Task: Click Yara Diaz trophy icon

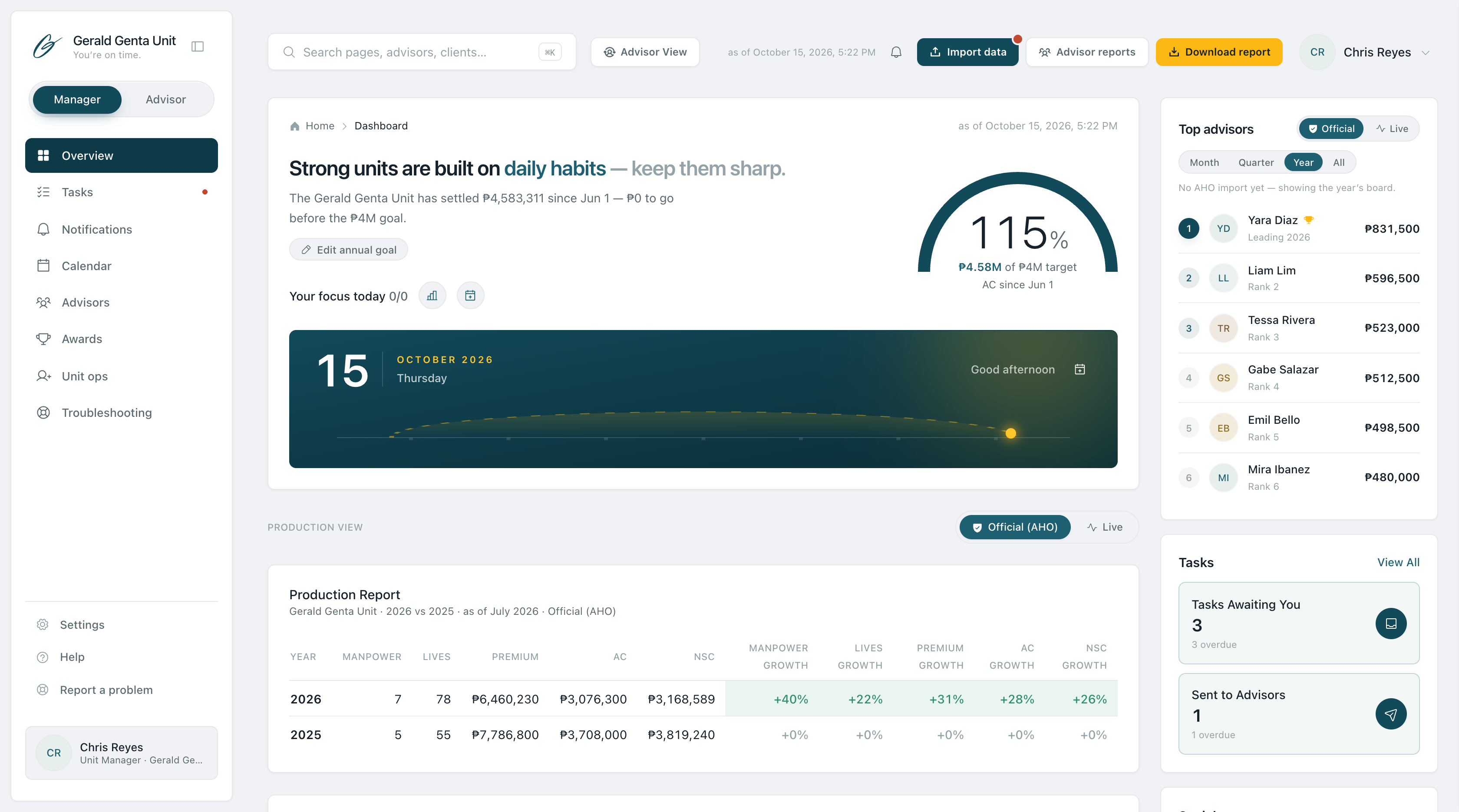Action: [x=1308, y=220]
